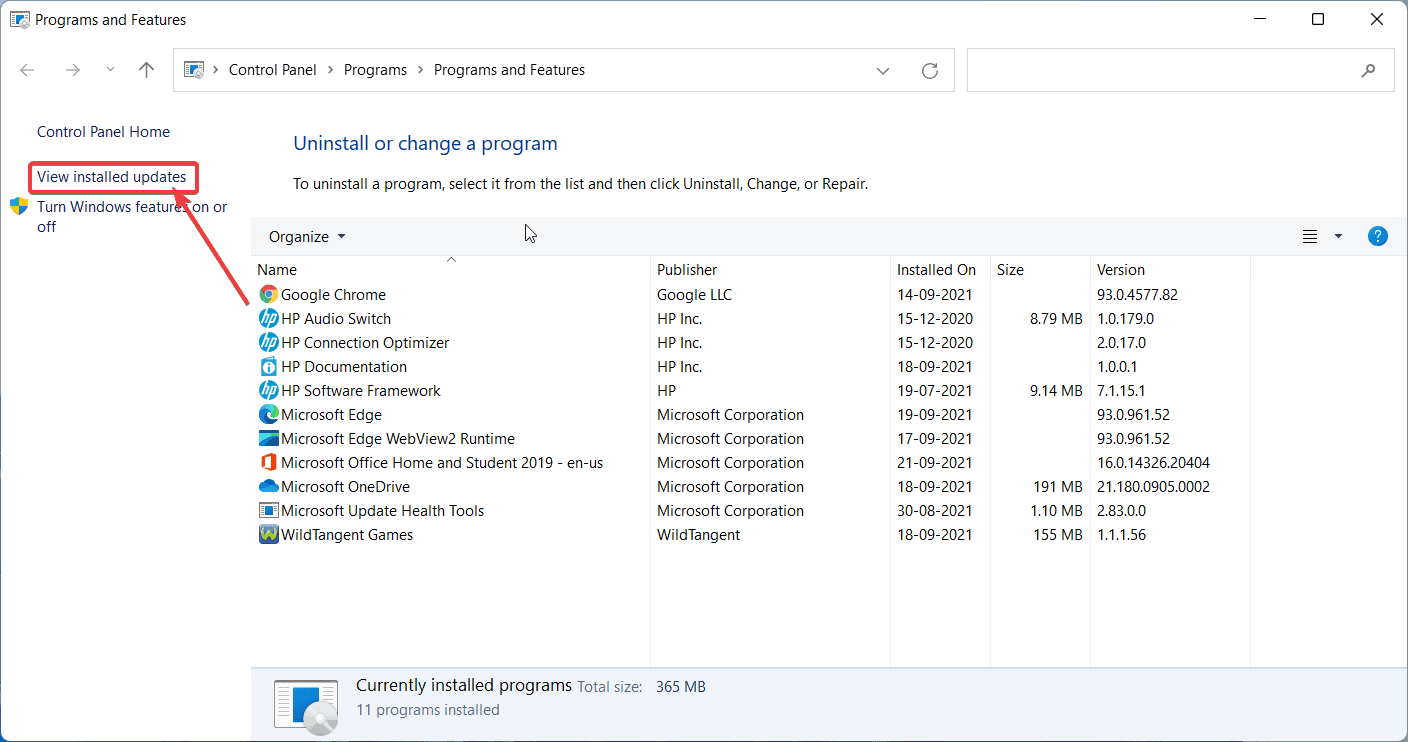Select the Microsoft Edge entry name
The width and height of the screenshot is (1408, 742).
pyautogui.click(x=331, y=414)
